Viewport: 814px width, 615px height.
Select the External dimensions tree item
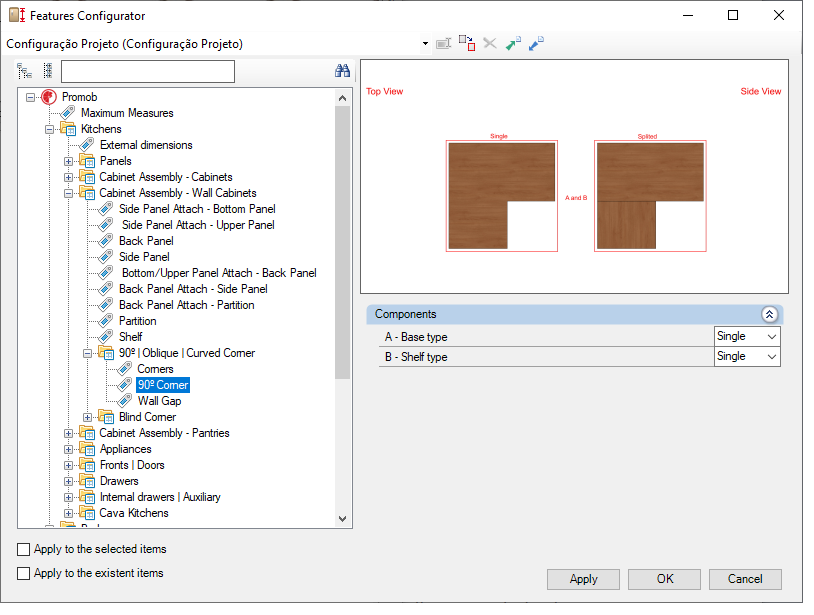pyautogui.click(x=146, y=145)
